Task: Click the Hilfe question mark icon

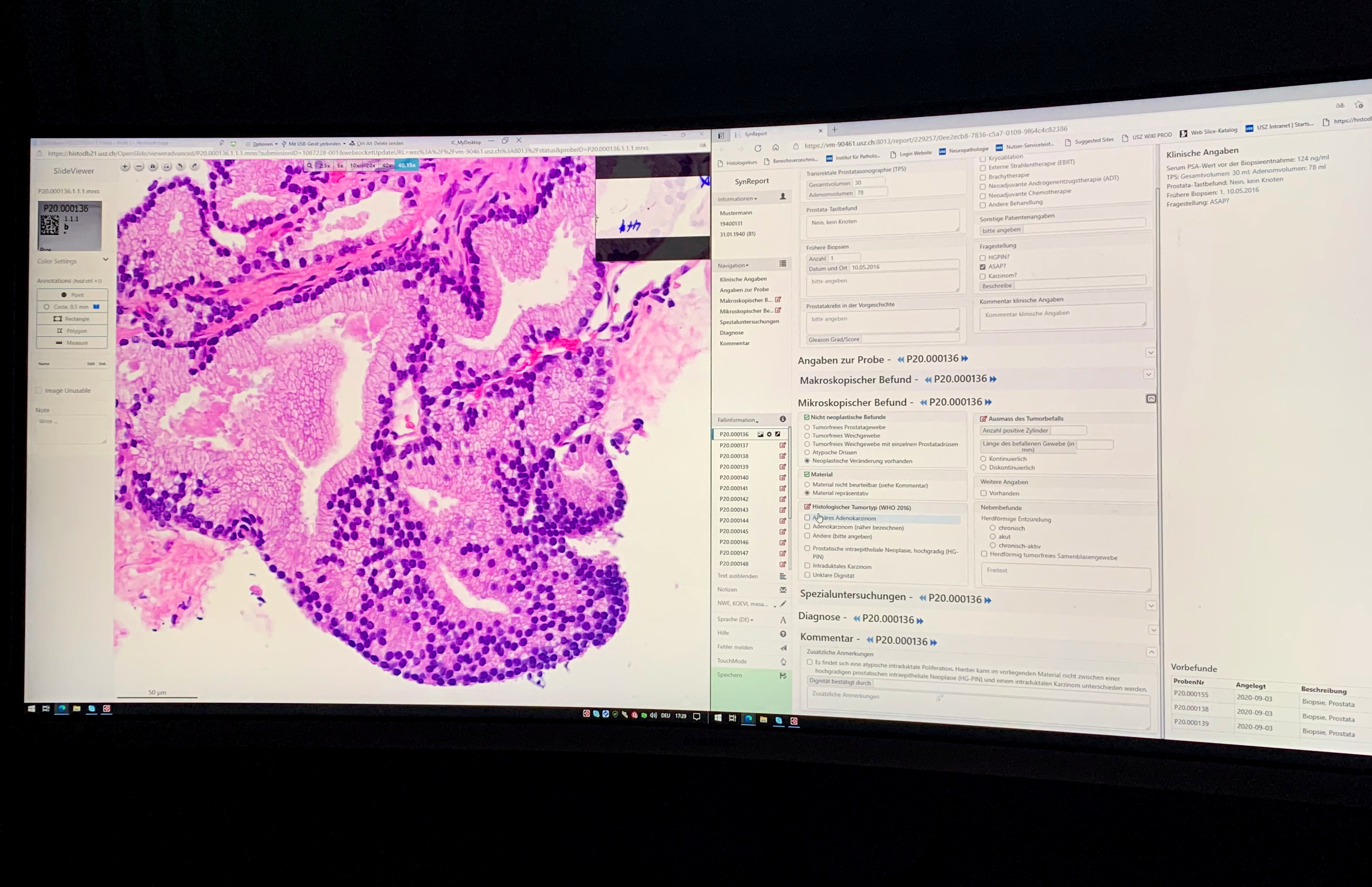Action: point(783,634)
